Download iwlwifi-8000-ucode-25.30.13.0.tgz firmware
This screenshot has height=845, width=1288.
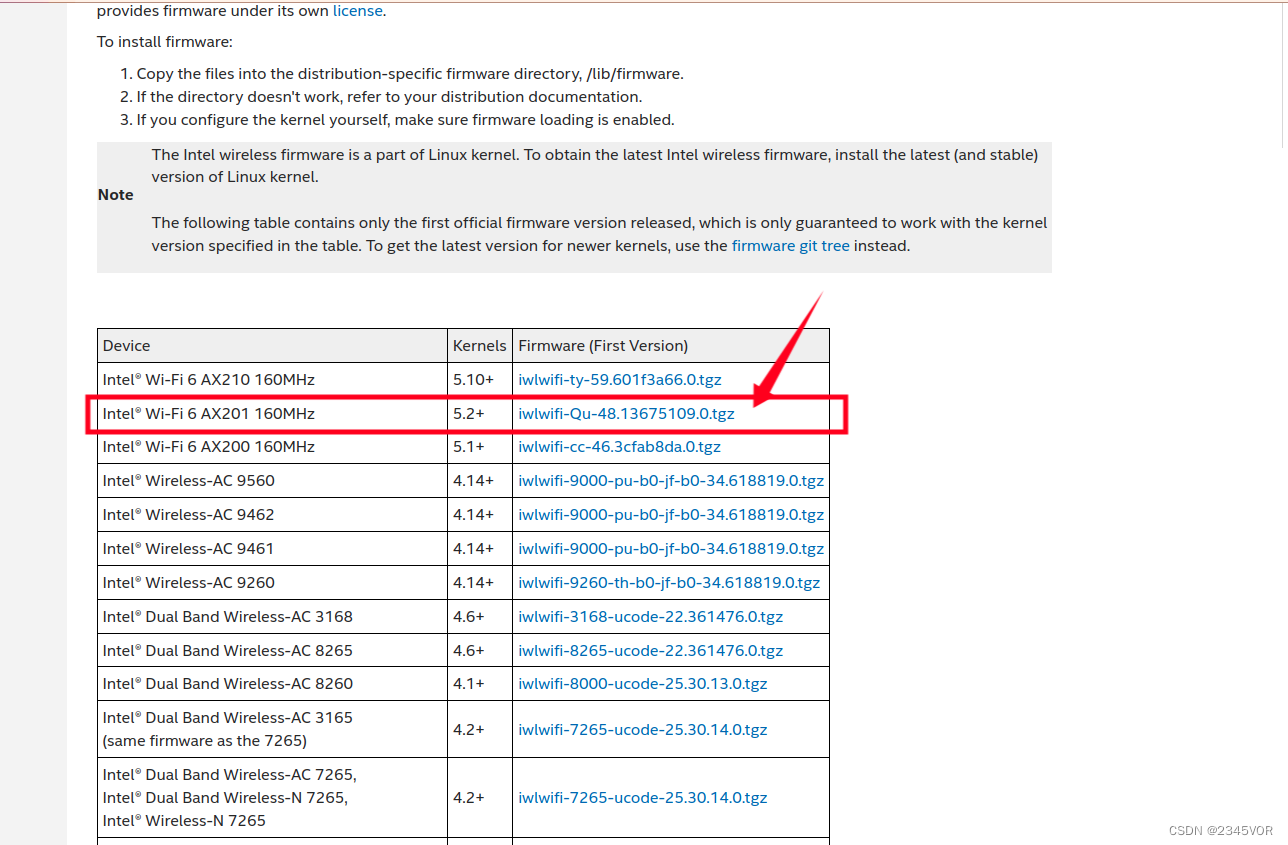[643, 684]
